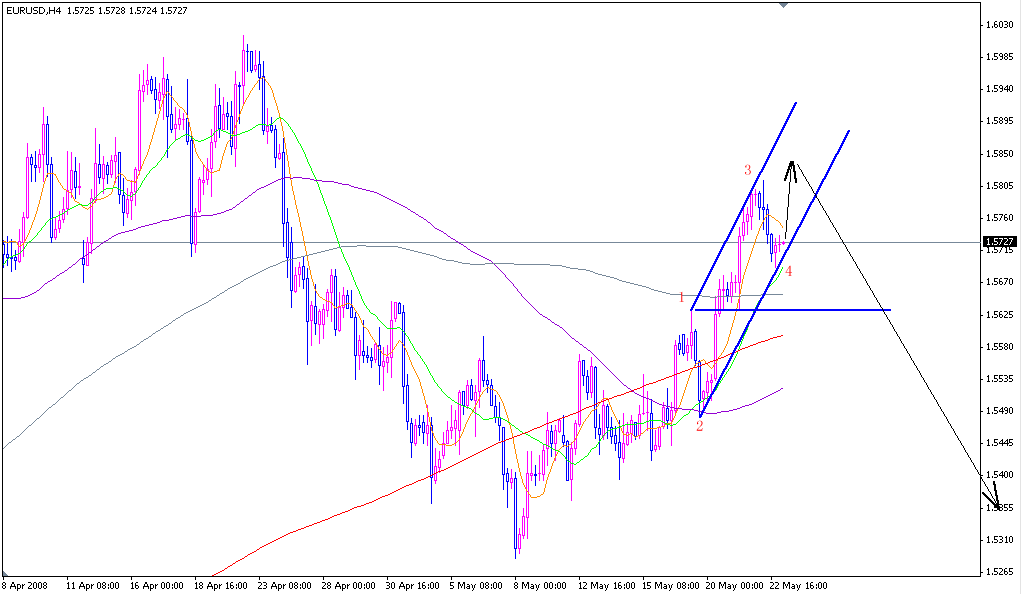Click the small gray triangle above the 8 Apr 2008 date
Screen dimensions: 1022x594
pos(5,573)
